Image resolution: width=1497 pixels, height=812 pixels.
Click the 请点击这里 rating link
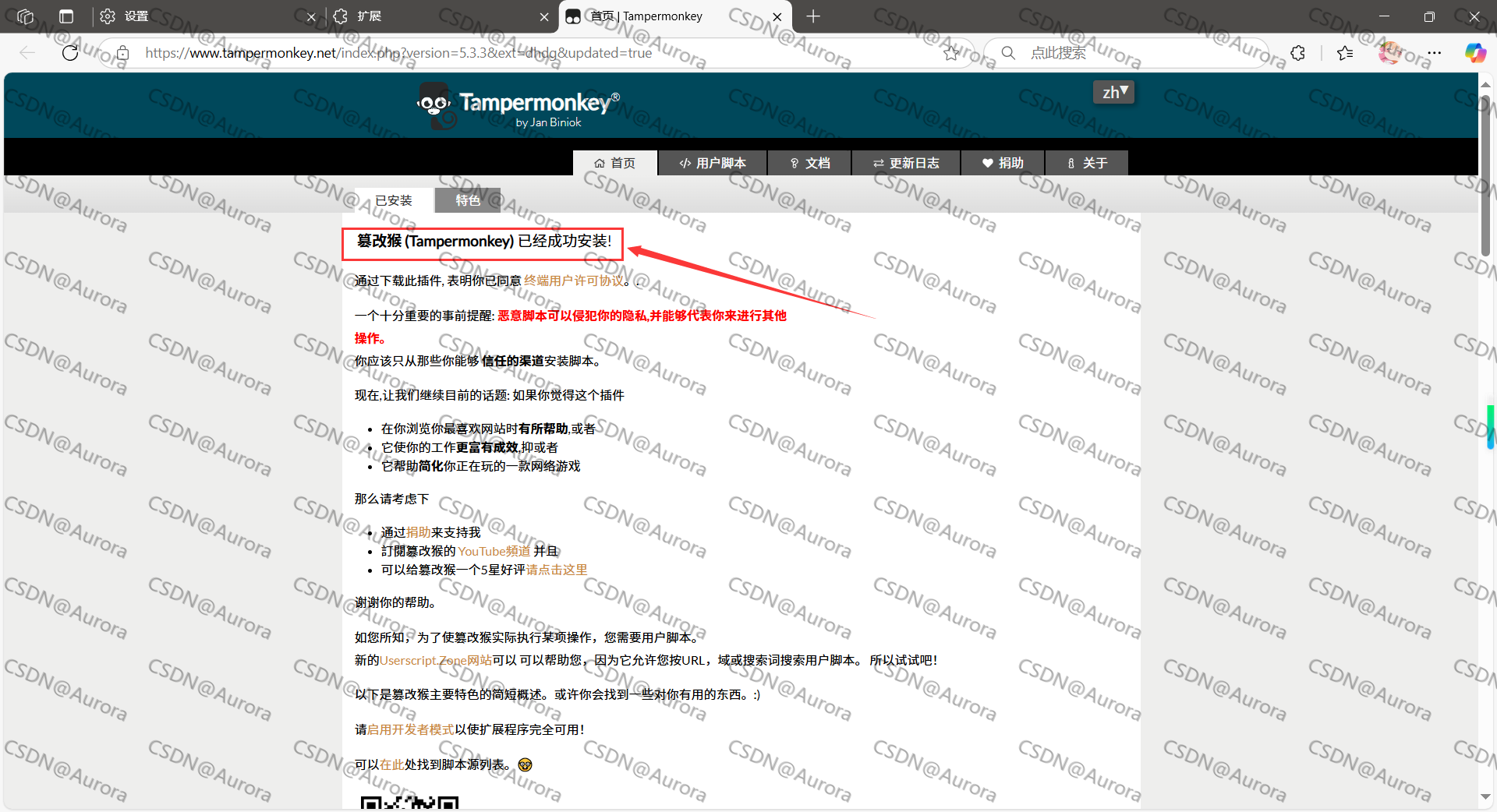(x=557, y=570)
